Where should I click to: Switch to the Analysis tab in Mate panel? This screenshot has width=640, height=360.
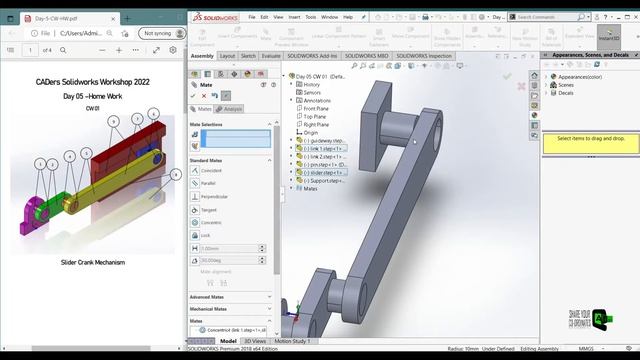click(229, 109)
